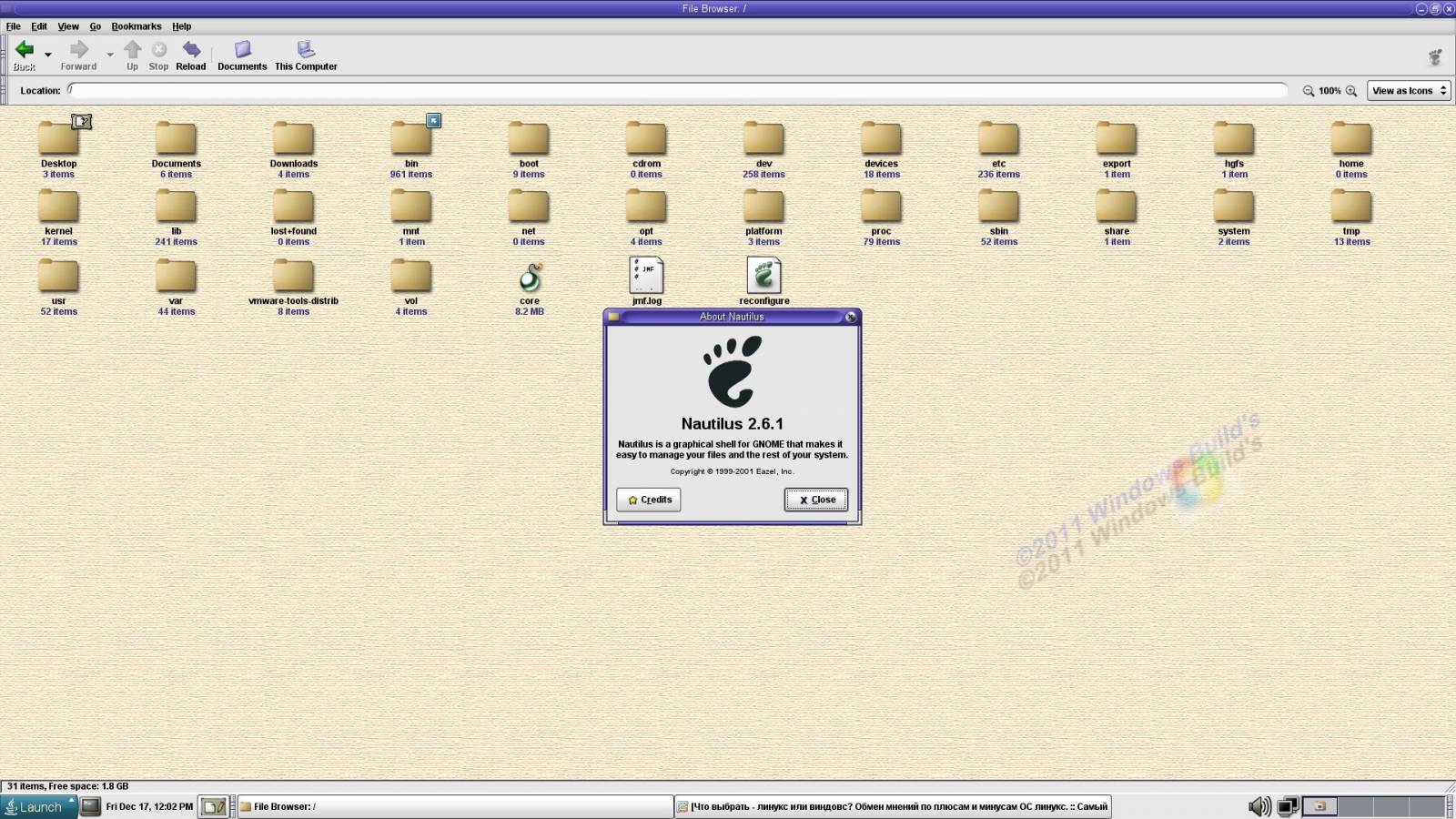The height and width of the screenshot is (819, 1456).
Task: Switch to File Browser taskbar entry
Action: [455, 806]
